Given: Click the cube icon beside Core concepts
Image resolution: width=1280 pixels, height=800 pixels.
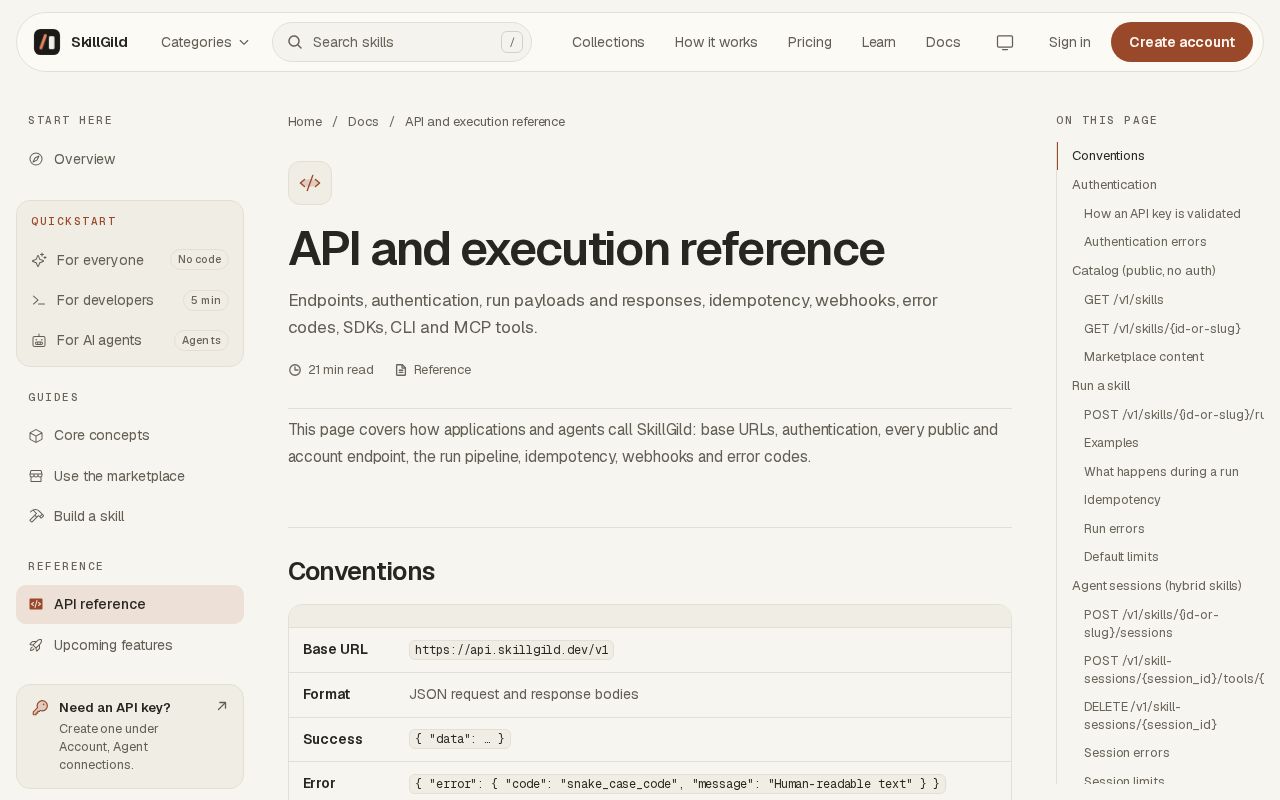Looking at the screenshot, I should [x=36, y=436].
